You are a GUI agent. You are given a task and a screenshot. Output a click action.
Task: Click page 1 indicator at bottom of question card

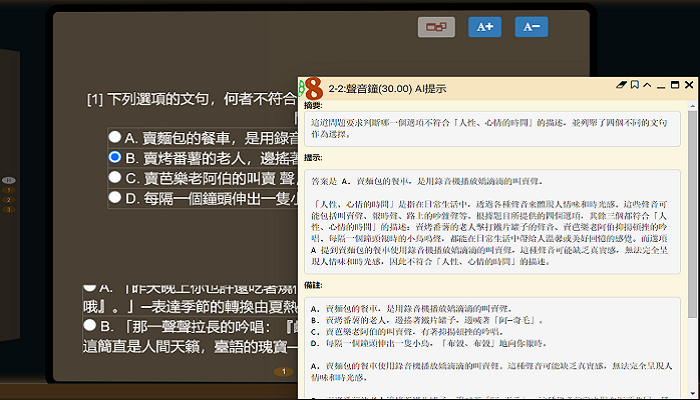click(x=283, y=372)
